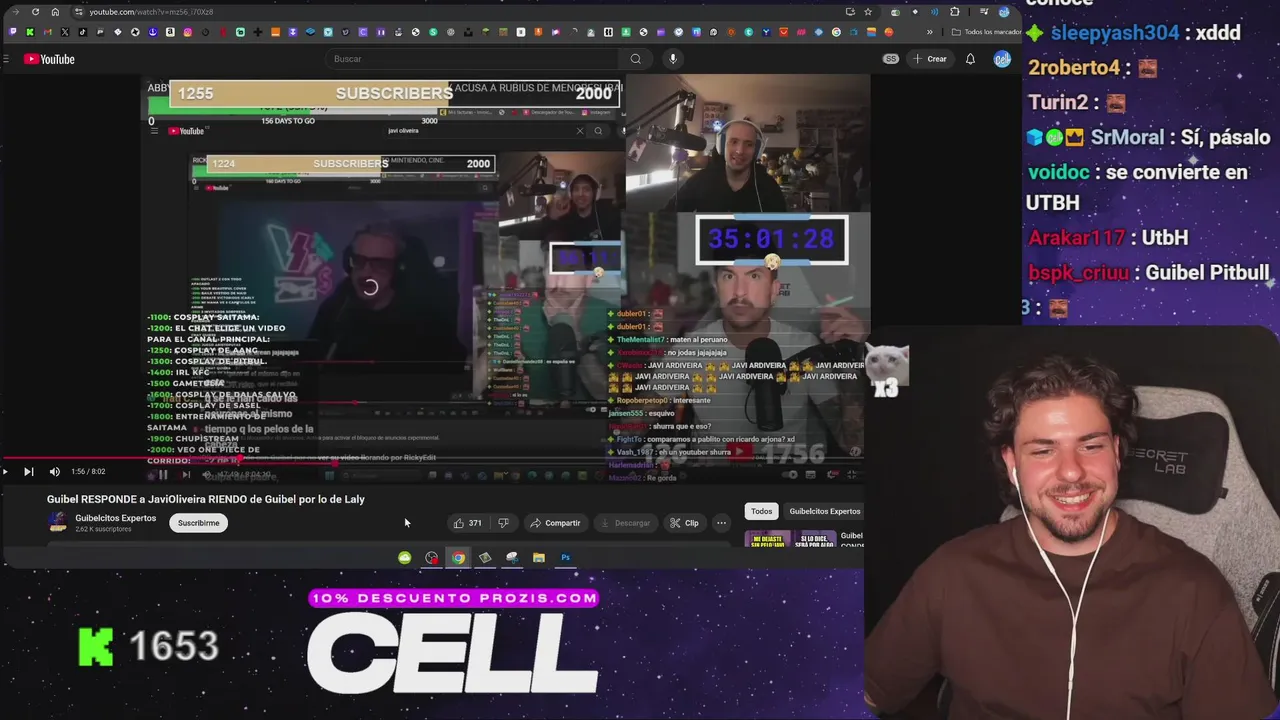Click the Suscribirme button
This screenshot has width=1280, height=720.
198,523
